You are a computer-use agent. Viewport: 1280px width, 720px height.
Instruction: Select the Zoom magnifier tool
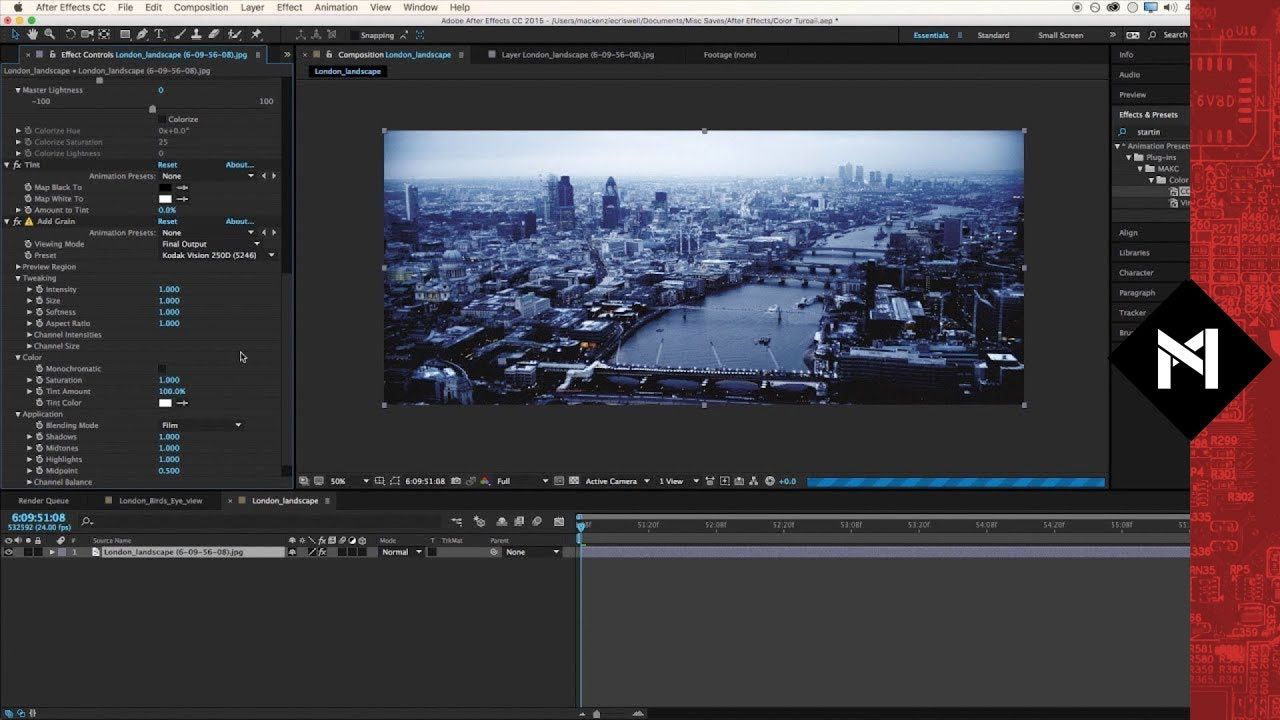49,35
